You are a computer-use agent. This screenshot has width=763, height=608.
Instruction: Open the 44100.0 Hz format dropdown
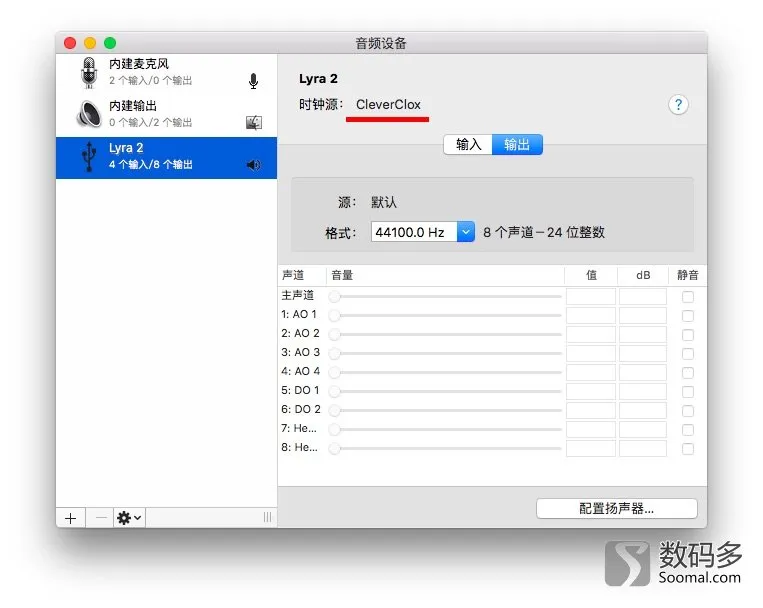point(422,232)
